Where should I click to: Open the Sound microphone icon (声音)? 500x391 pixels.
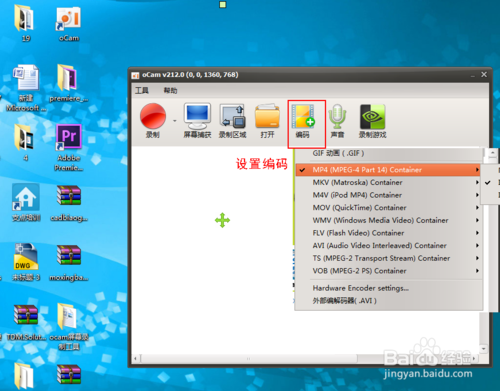coord(337,116)
